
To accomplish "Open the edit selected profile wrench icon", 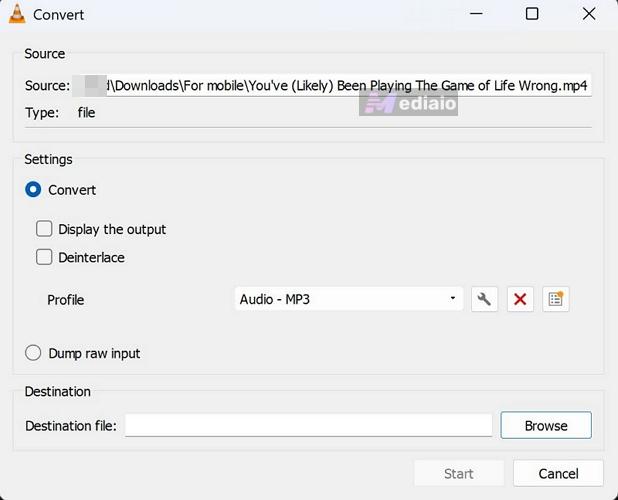I will pos(484,299).
